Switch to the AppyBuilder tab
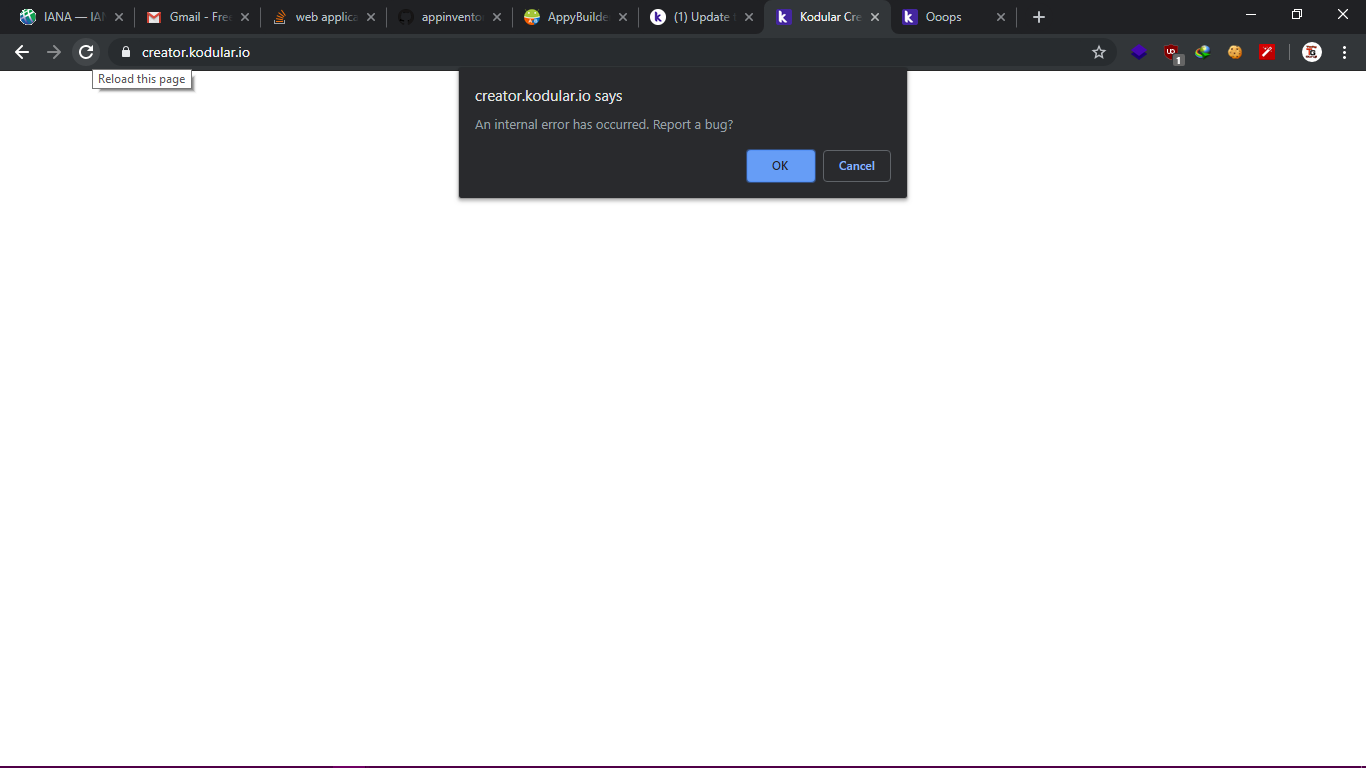 570,17
